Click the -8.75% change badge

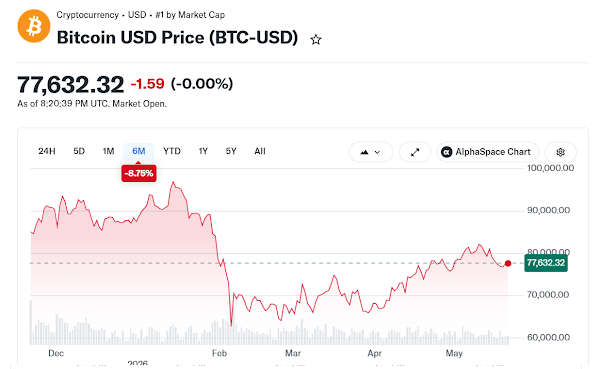[139, 173]
